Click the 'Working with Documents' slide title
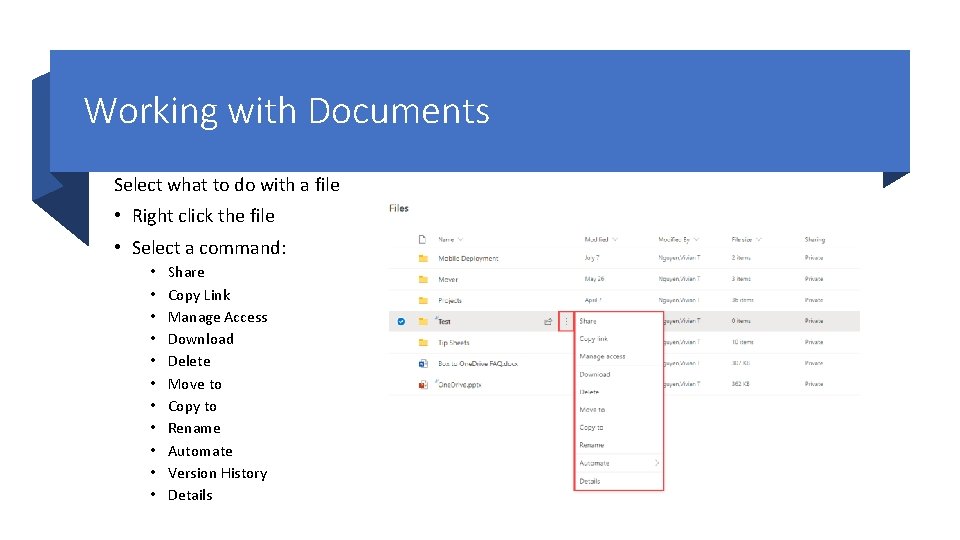The width and height of the screenshot is (960, 540). (287, 111)
